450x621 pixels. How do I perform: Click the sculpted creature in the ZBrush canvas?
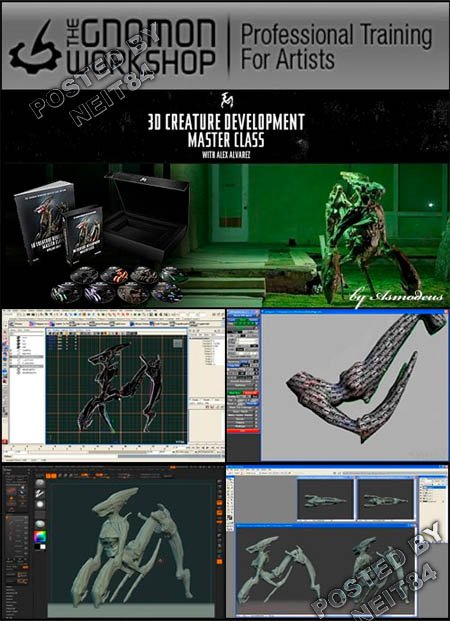131,547
